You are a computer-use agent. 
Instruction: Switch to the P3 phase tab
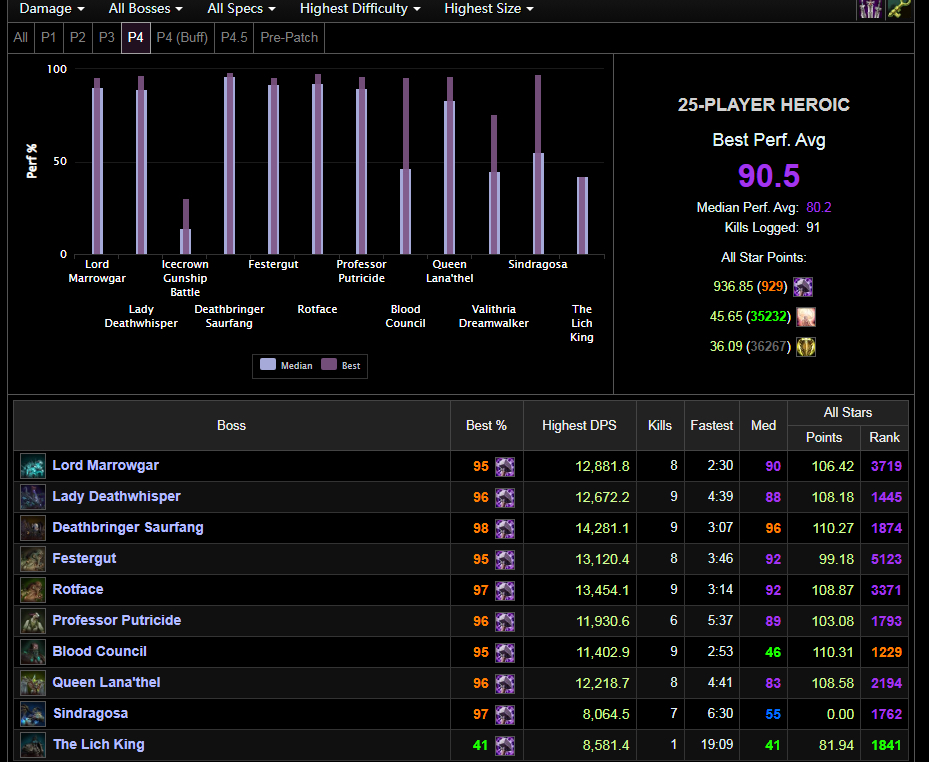click(x=106, y=38)
